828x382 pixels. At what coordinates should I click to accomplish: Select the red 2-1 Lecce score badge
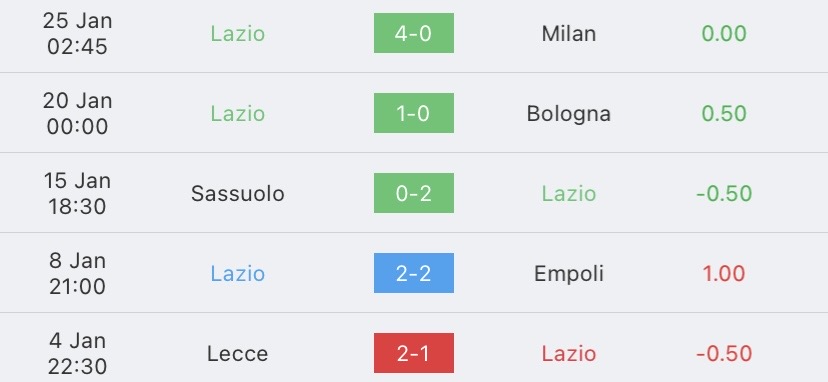[x=413, y=353]
